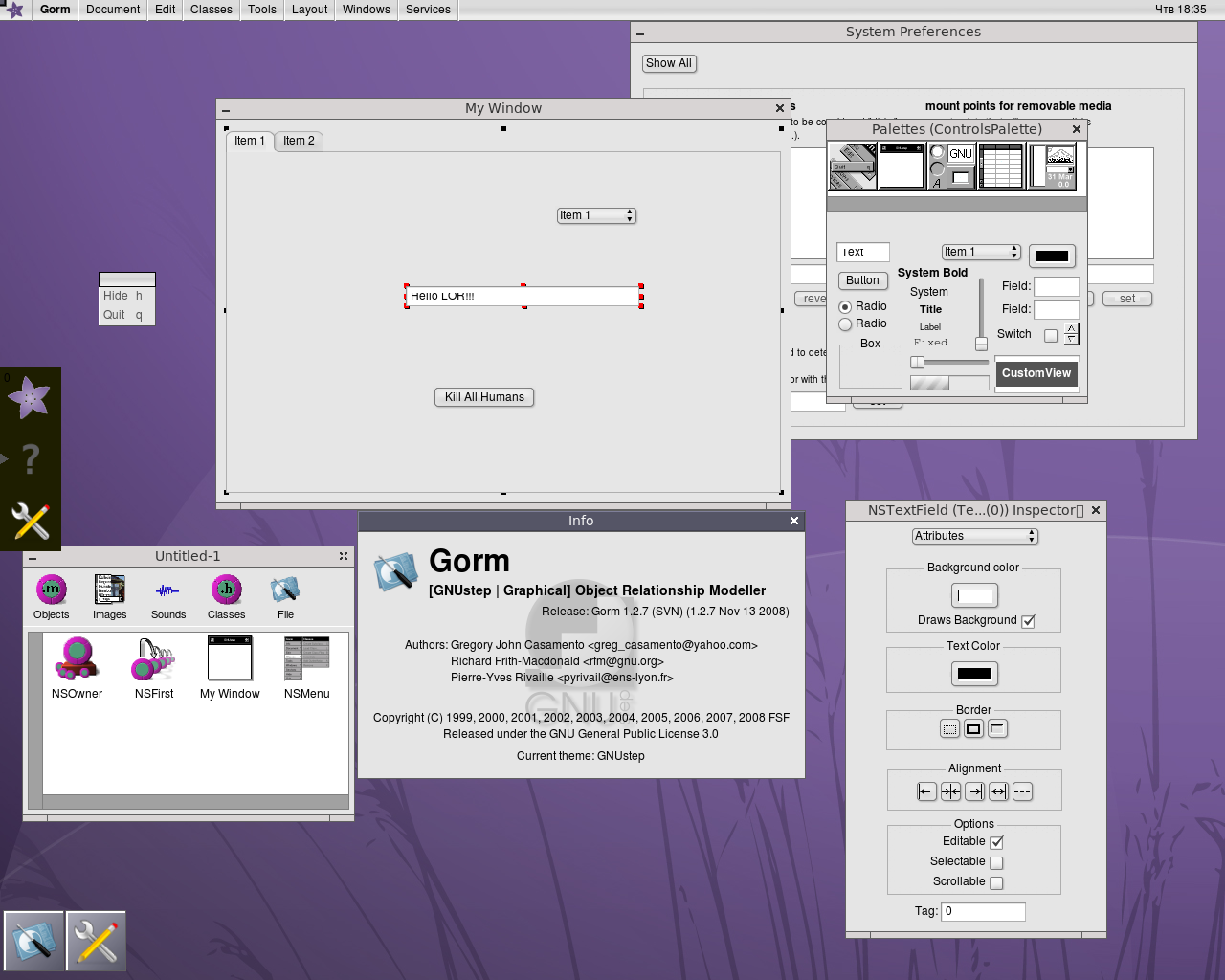
Task: Toggle Draws Background checkbox
Action: 1029,621
